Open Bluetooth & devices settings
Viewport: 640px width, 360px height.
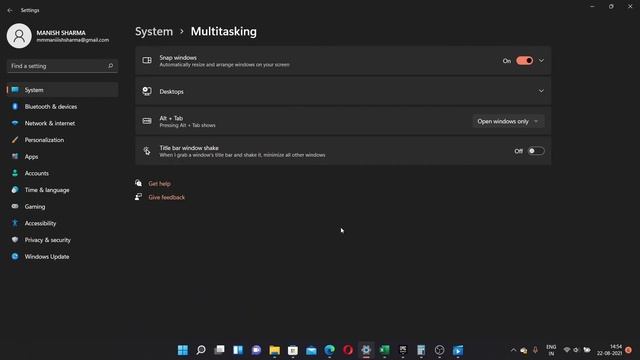click(x=62, y=107)
